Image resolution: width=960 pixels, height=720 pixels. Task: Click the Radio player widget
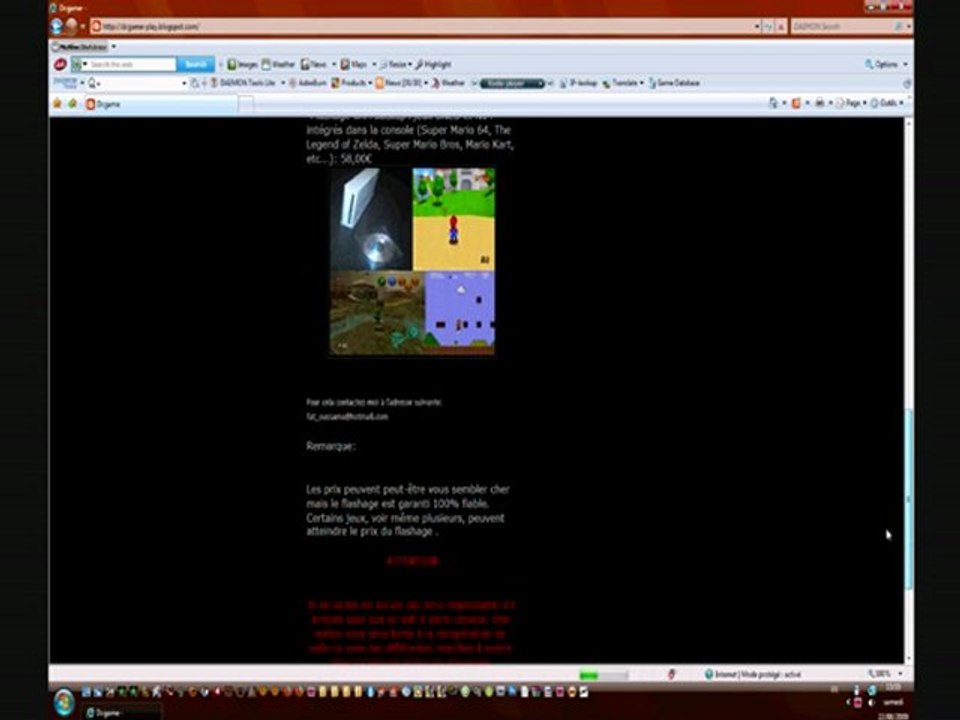512,83
